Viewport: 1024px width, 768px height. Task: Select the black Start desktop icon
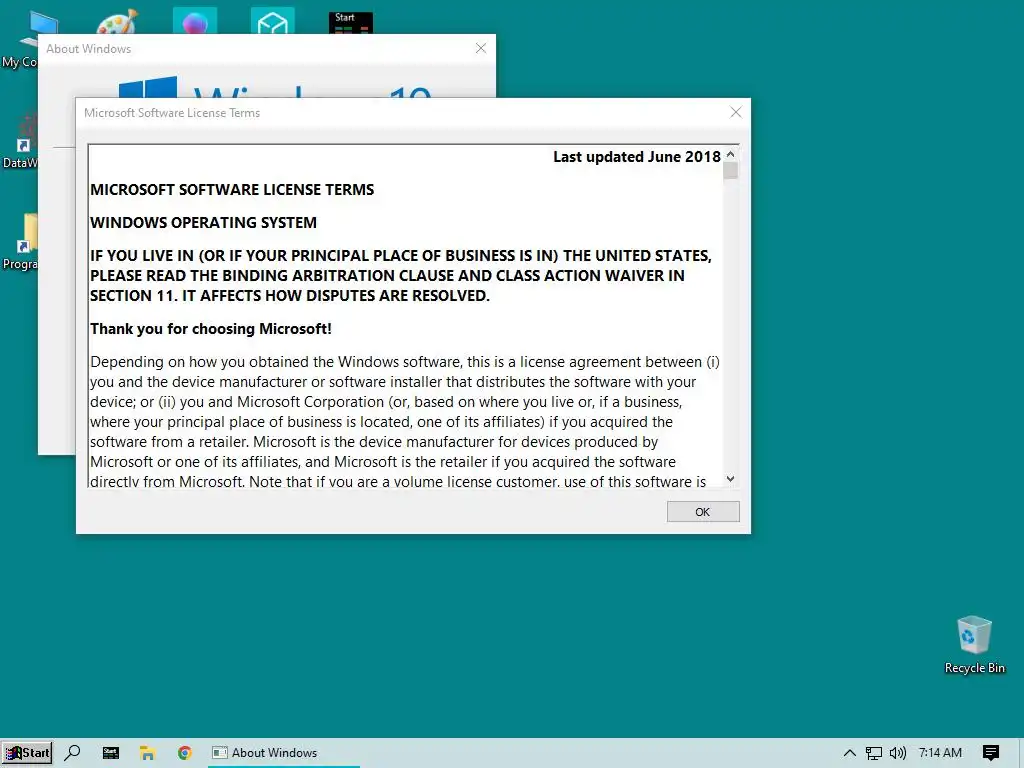[351, 23]
